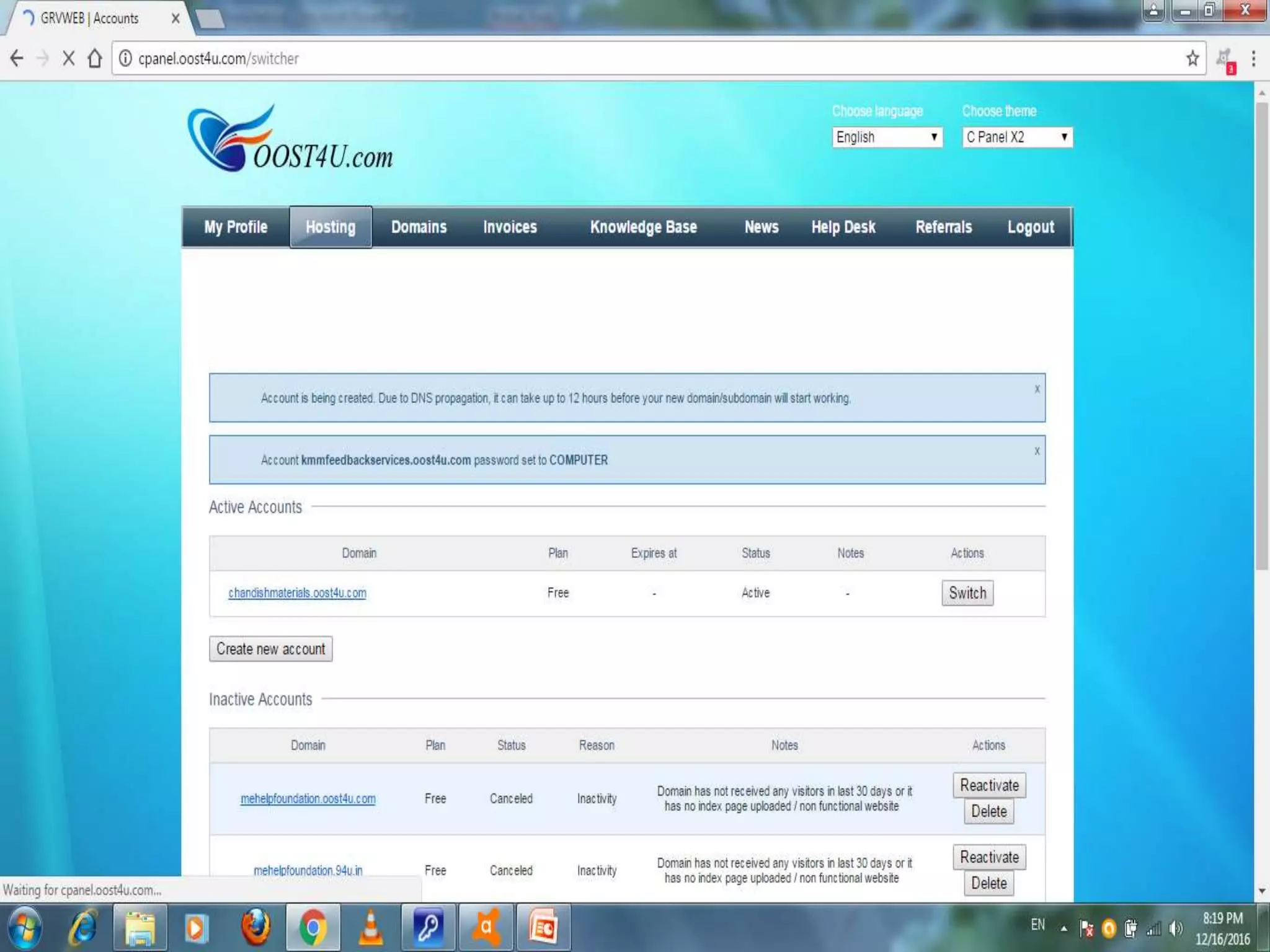Dismiss DNS propagation notice
This screenshot has width=1270, height=952.
click(x=1037, y=389)
